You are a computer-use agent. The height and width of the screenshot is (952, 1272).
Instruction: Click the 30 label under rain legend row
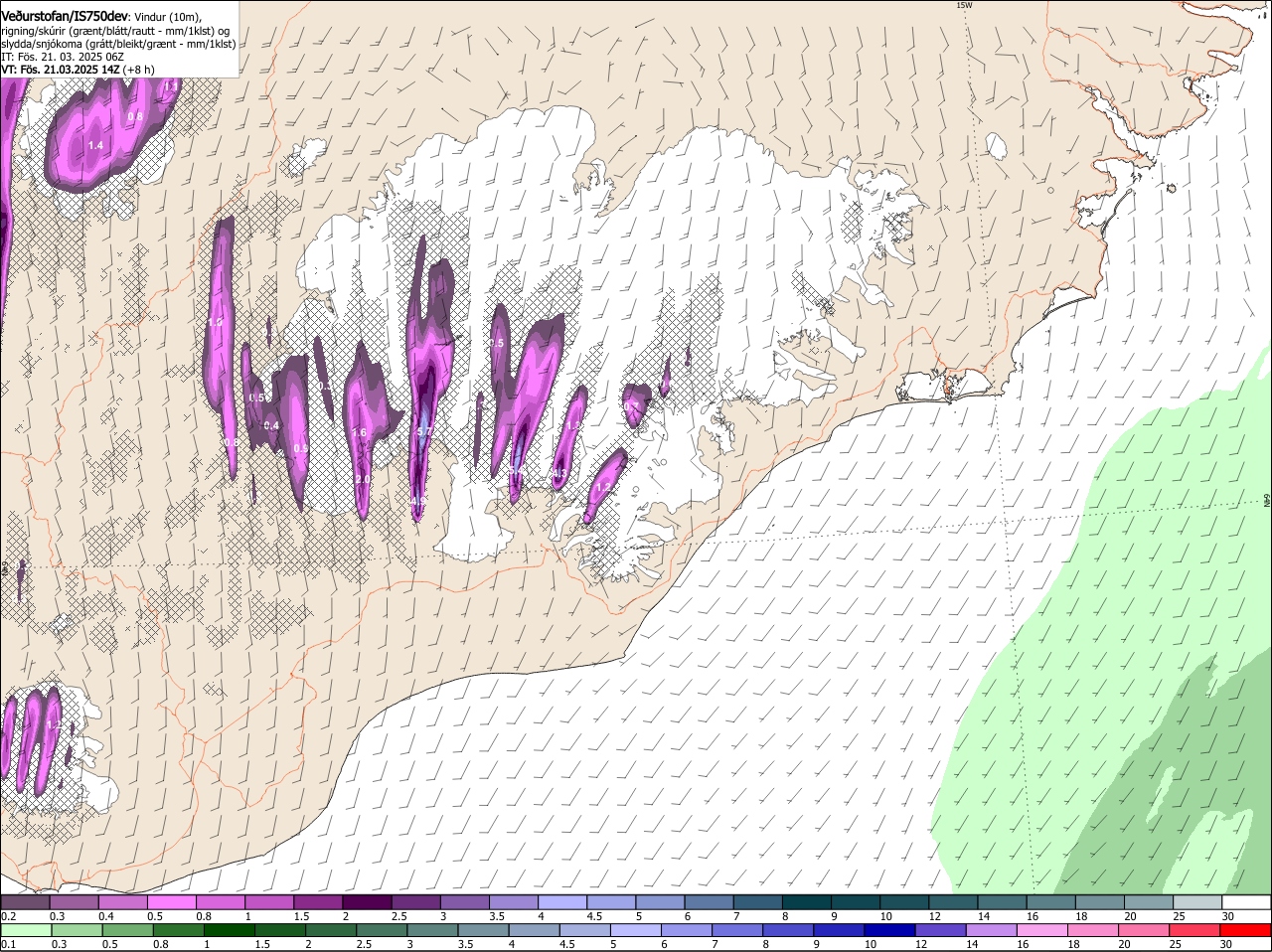click(x=1228, y=944)
